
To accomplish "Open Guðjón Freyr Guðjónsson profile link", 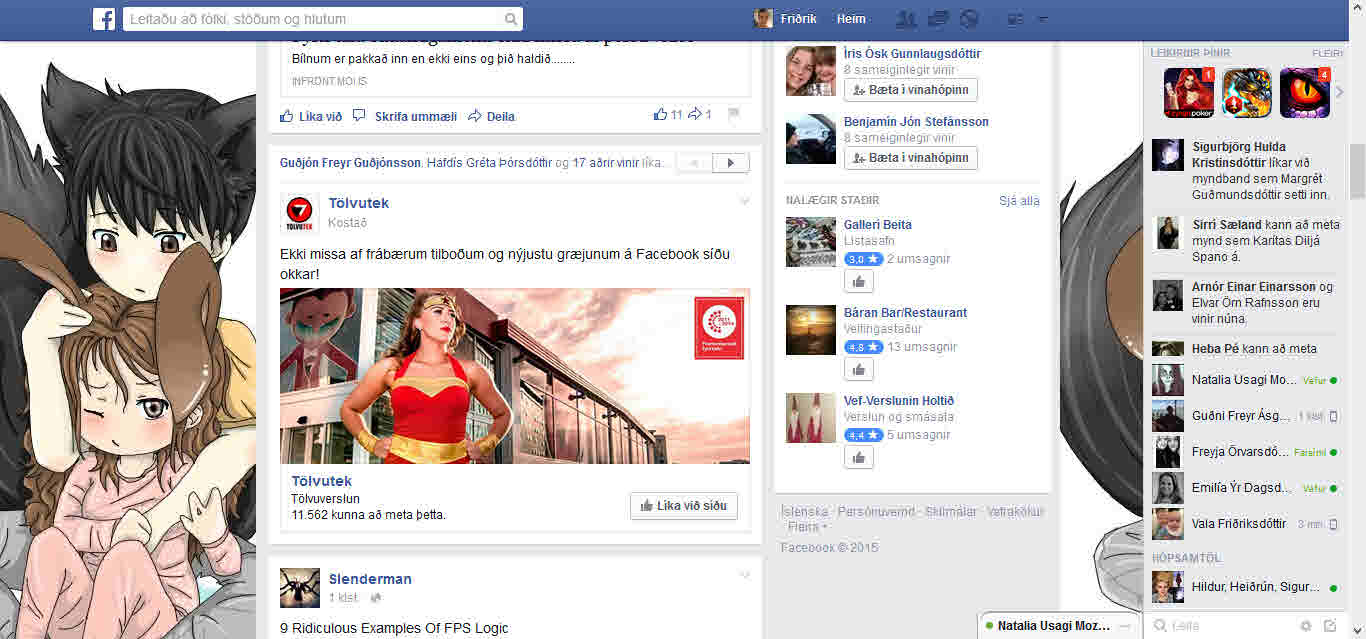I will 351,163.
